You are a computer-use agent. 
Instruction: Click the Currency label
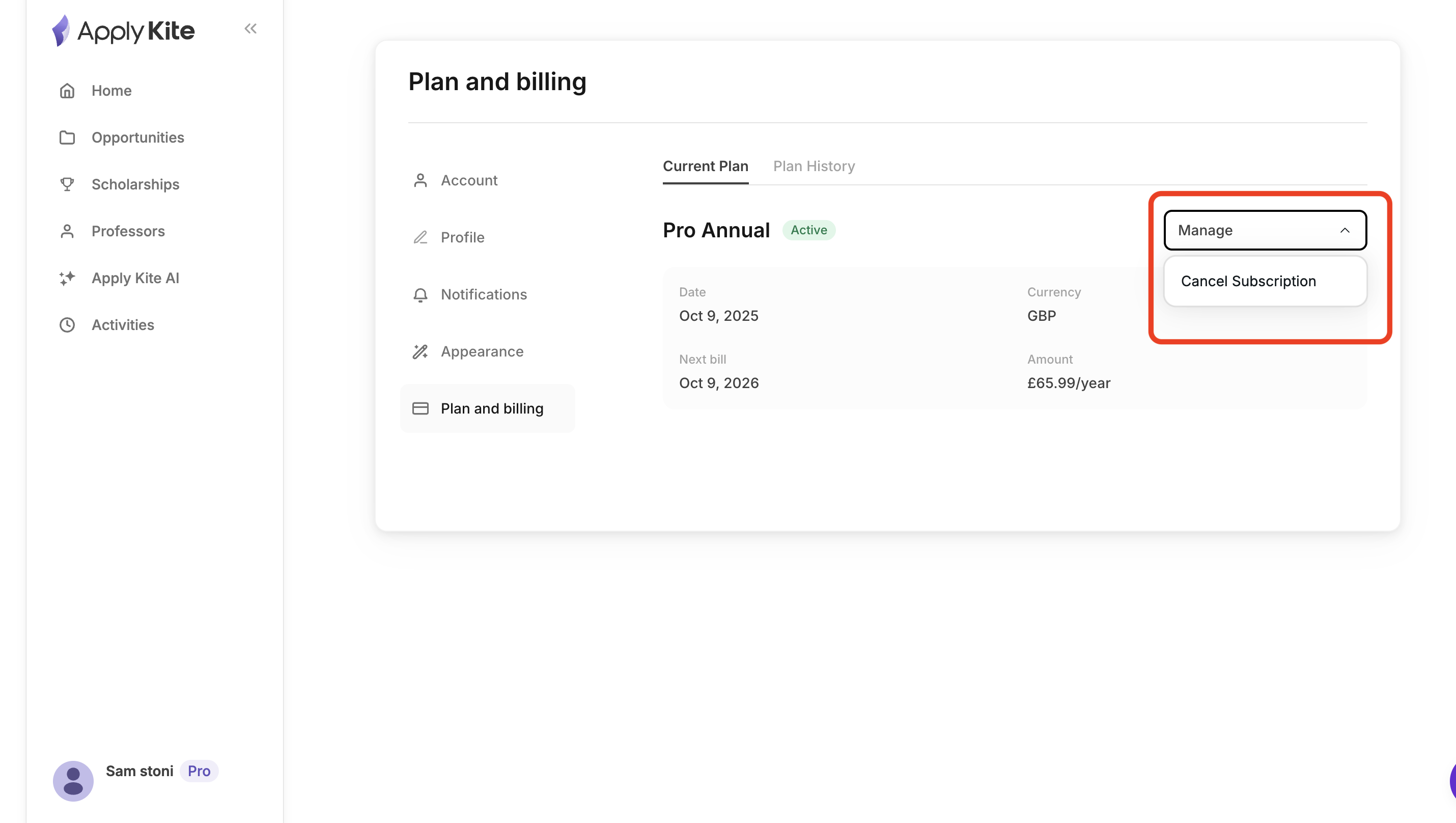point(1054,292)
